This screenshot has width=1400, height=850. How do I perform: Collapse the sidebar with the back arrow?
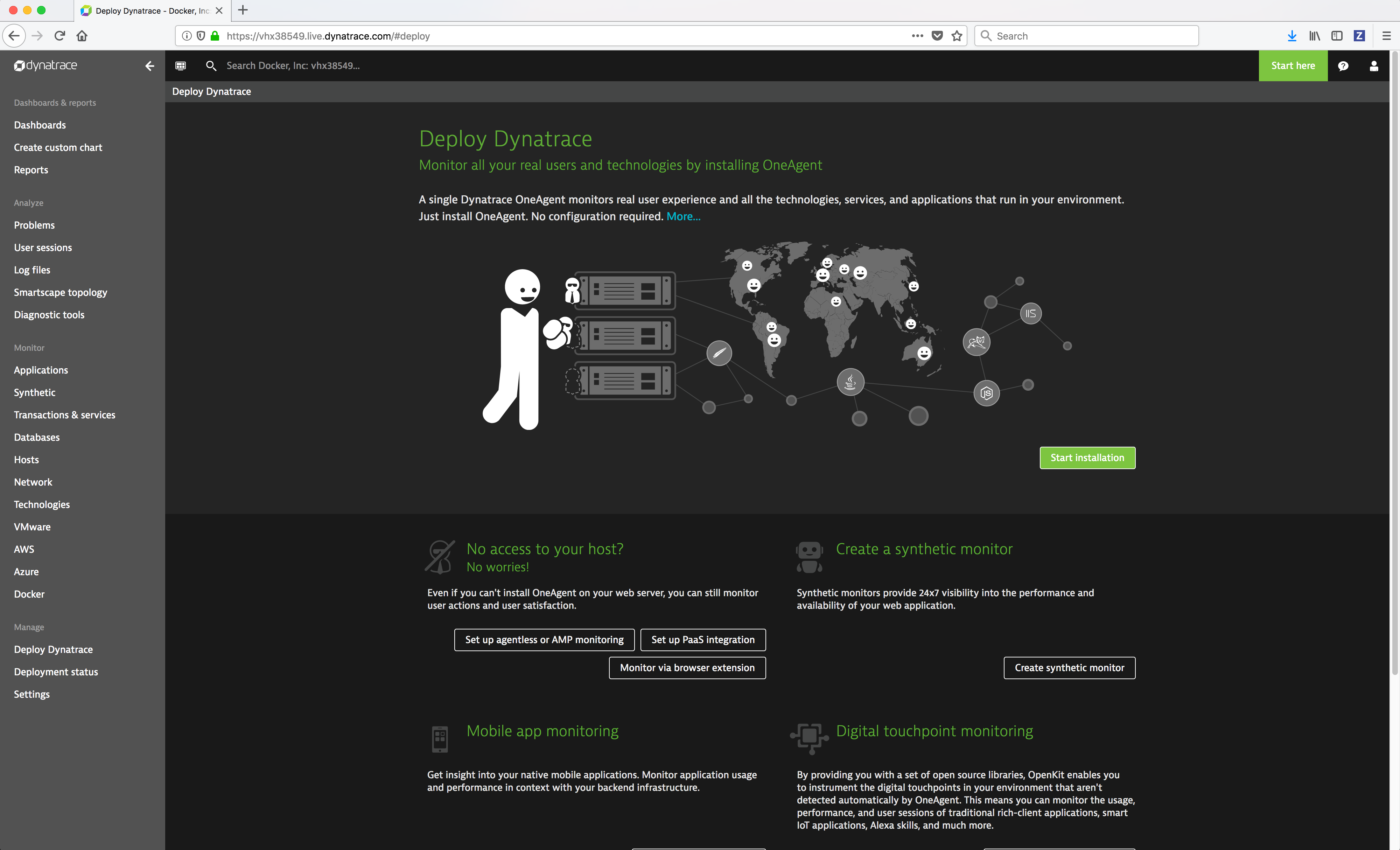tap(149, 66)
